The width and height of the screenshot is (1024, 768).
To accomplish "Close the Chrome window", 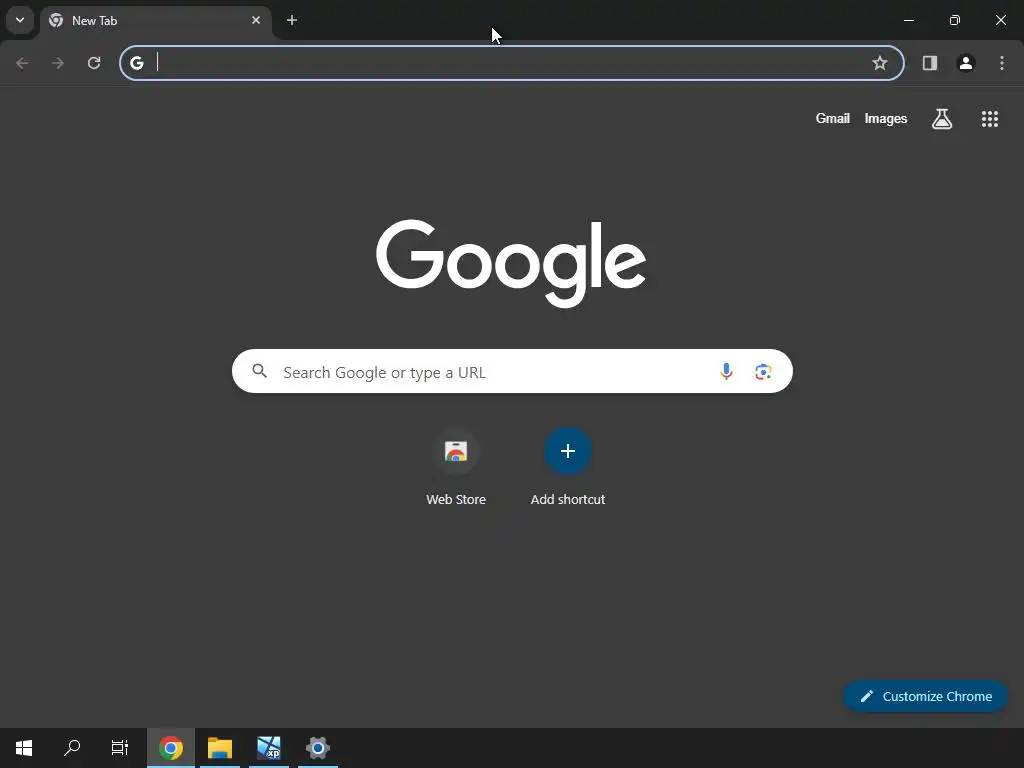I will click(x=1000, y=20).
